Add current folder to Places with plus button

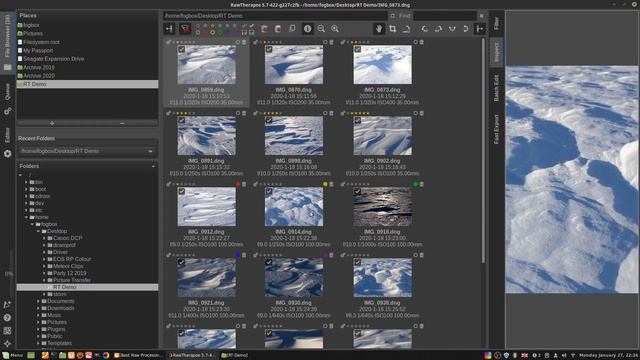click(x=52, y=123)
